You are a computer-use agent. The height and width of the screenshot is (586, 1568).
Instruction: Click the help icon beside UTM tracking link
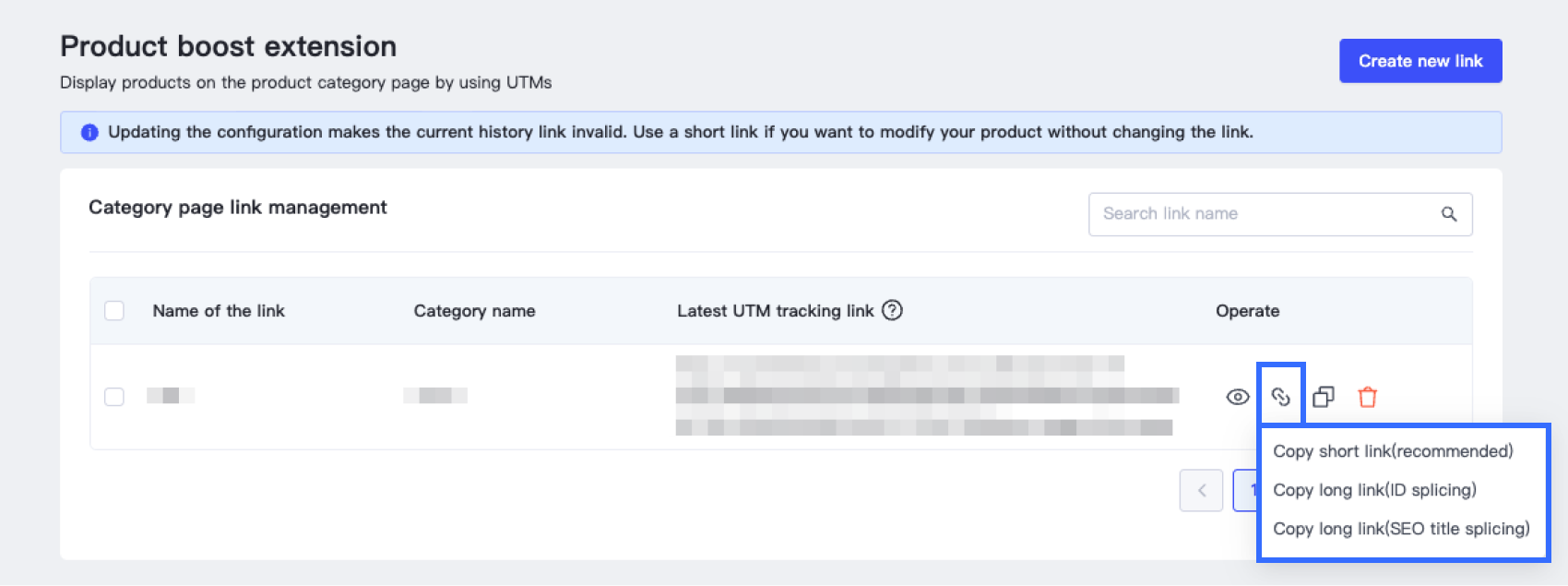[x=892, y=310]
